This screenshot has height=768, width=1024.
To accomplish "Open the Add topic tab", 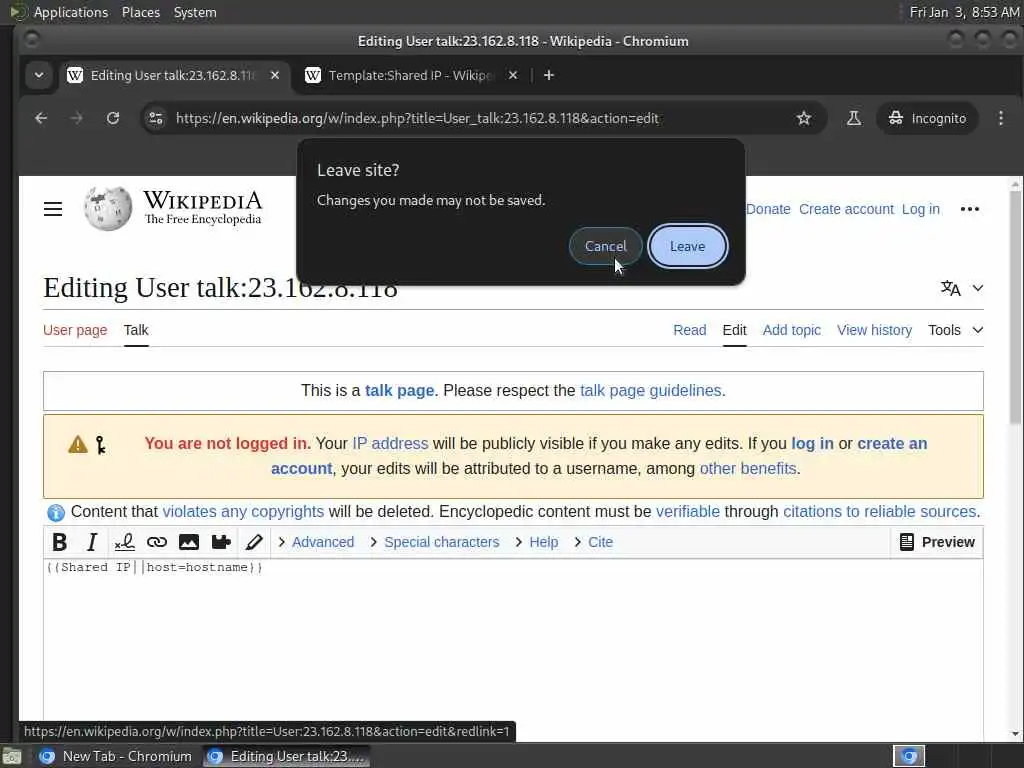I will (x=792, y=330).
